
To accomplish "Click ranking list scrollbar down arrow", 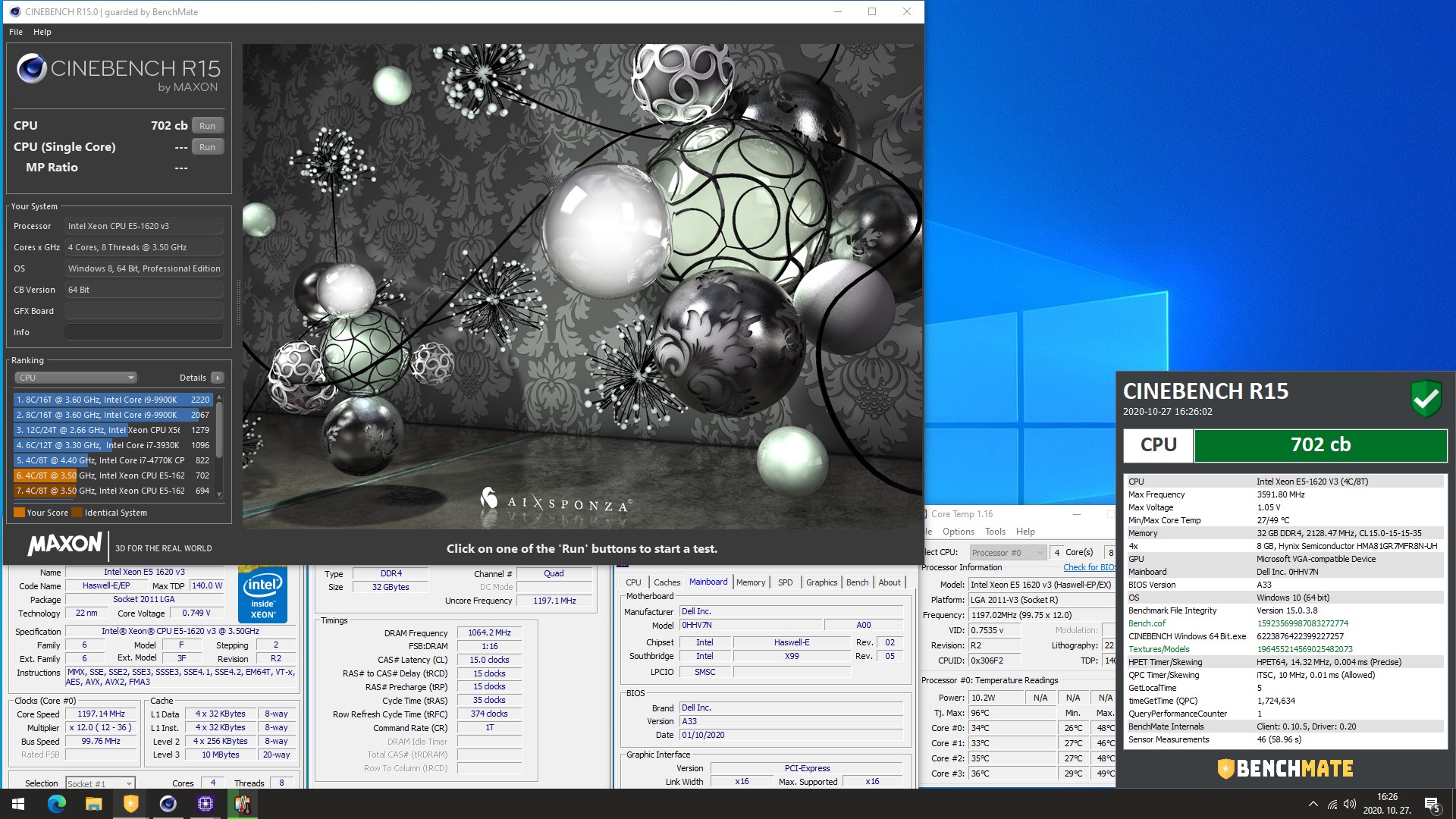I will click(x=220, y=494).
